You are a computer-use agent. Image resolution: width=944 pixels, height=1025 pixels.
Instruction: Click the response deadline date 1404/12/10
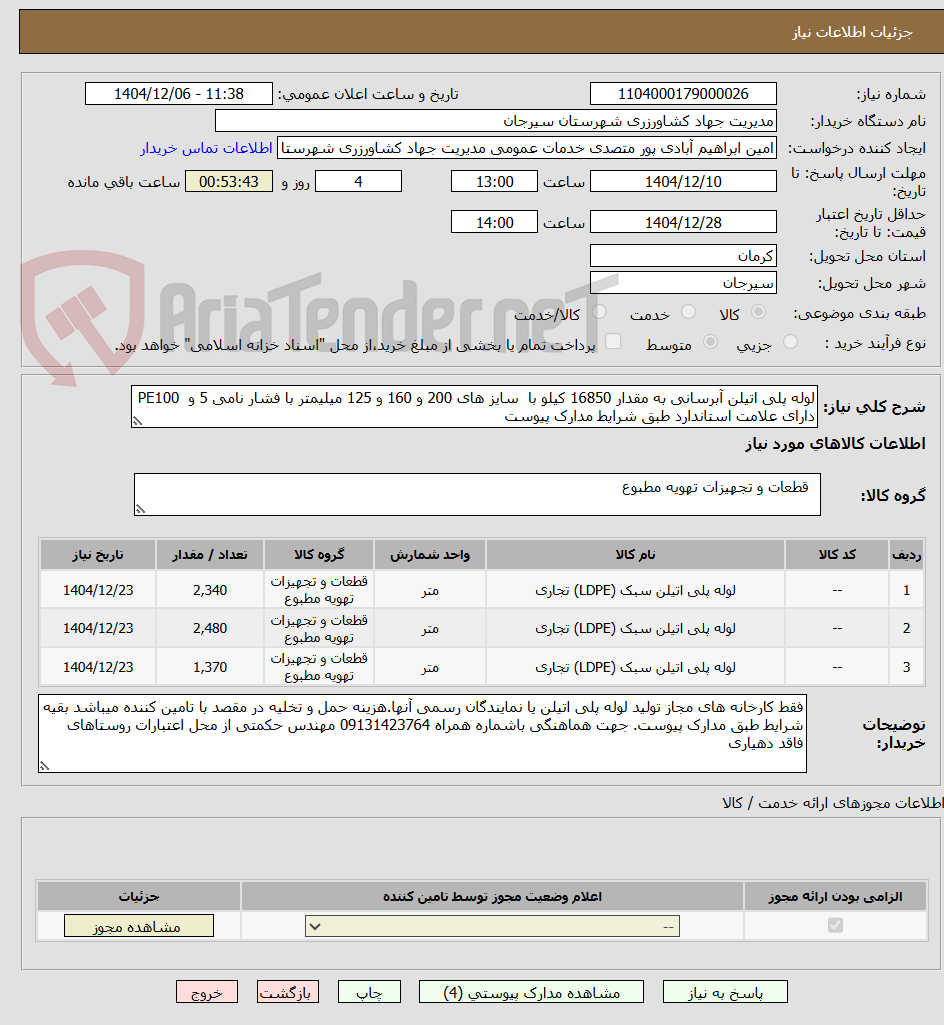click(683, 182)
